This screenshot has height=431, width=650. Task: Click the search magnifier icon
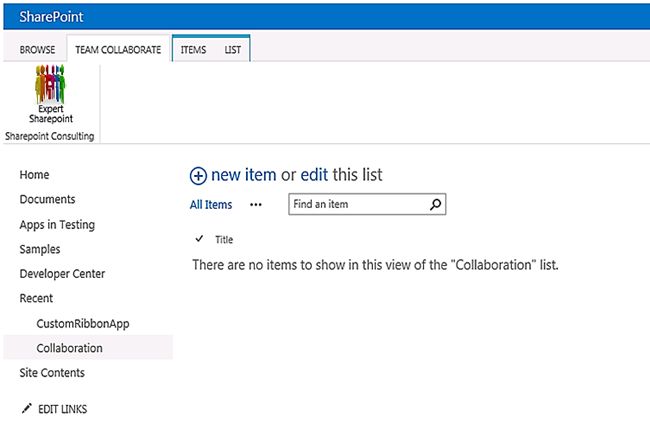[x=435, y=204]
